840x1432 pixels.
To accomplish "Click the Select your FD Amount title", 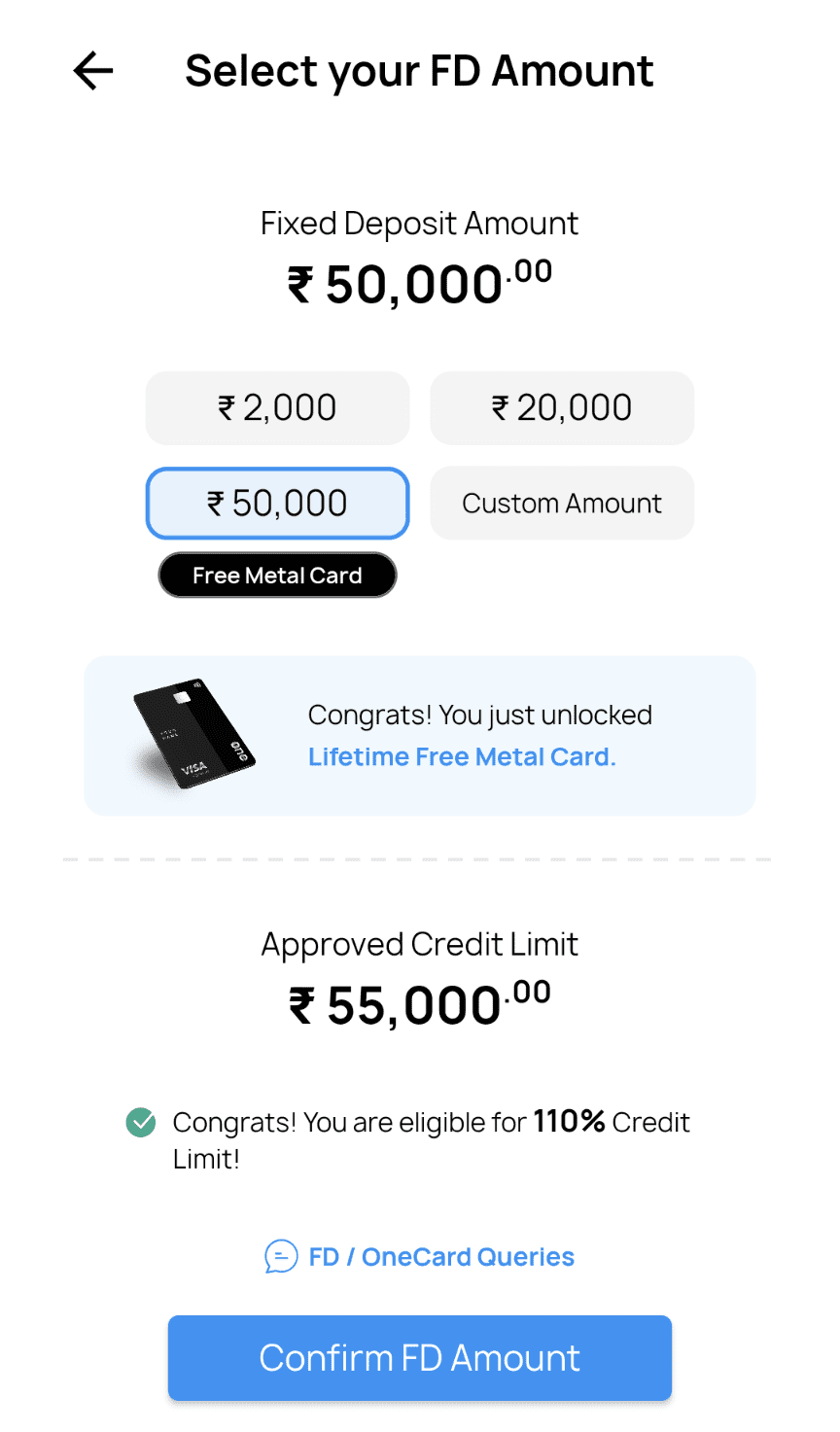I will [419, 71].
